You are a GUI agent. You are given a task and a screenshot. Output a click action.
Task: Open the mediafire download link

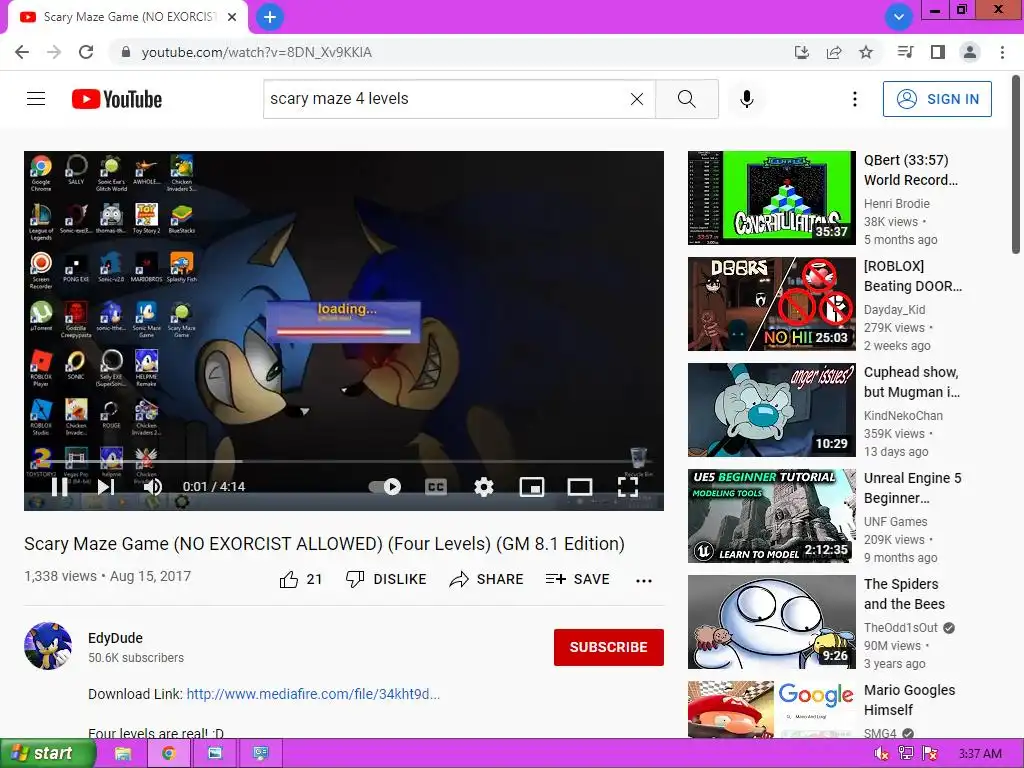(313, 694)
